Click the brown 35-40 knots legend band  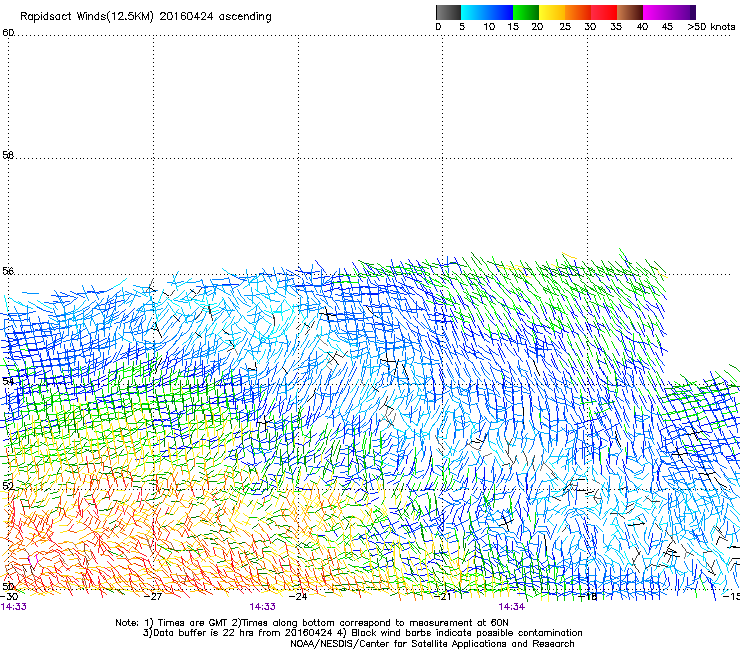point(630,12)
